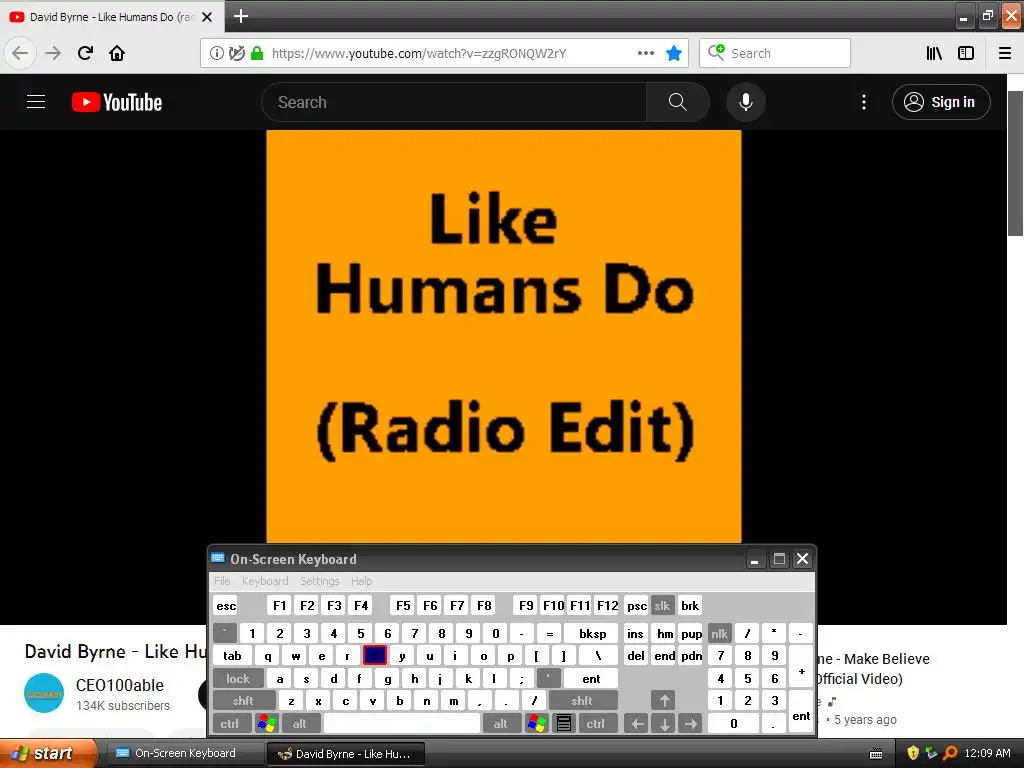Open the YouTube guide hamburger menu

(36, 102)
